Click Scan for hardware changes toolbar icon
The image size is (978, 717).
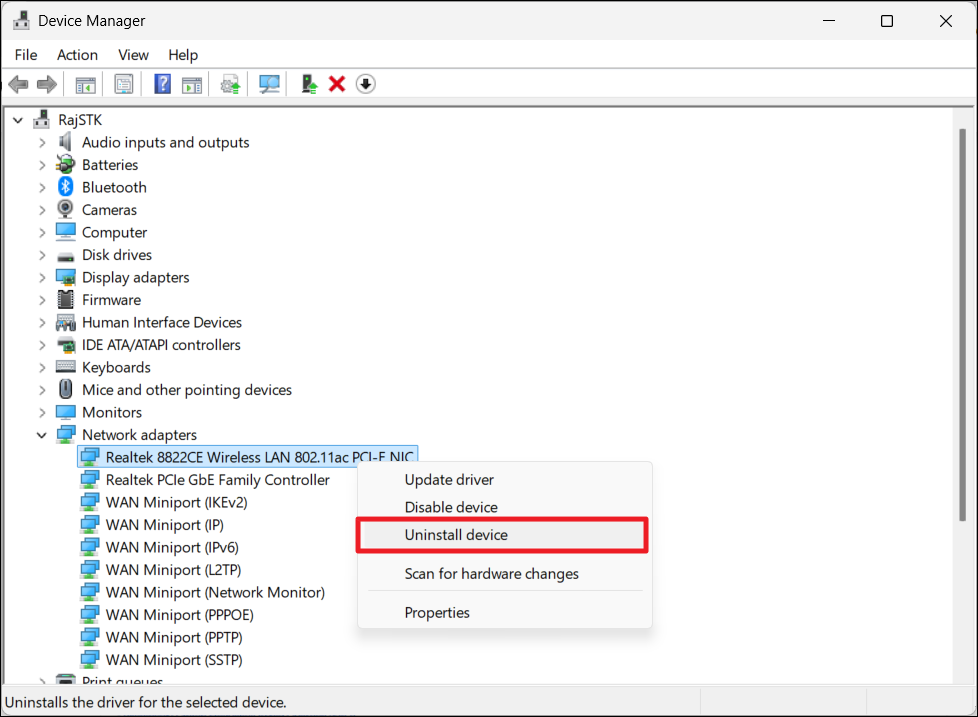(269, 84)
